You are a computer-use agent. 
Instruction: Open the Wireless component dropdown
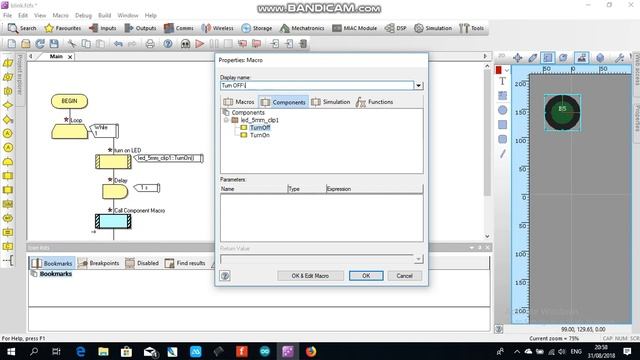click(218, 28)
